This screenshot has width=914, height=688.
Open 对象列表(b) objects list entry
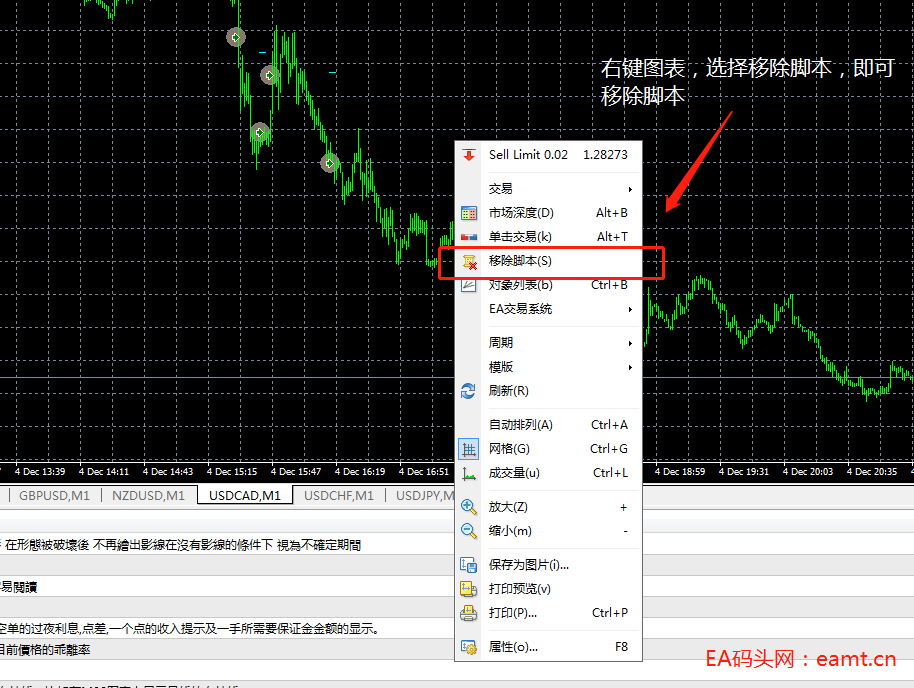(520, 285)
